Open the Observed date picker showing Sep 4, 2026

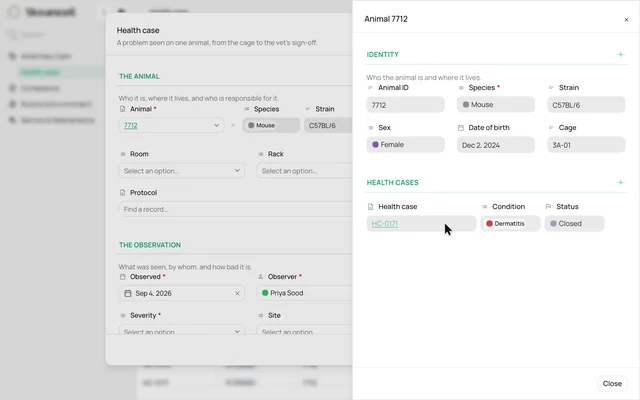[x=182, y=293]
